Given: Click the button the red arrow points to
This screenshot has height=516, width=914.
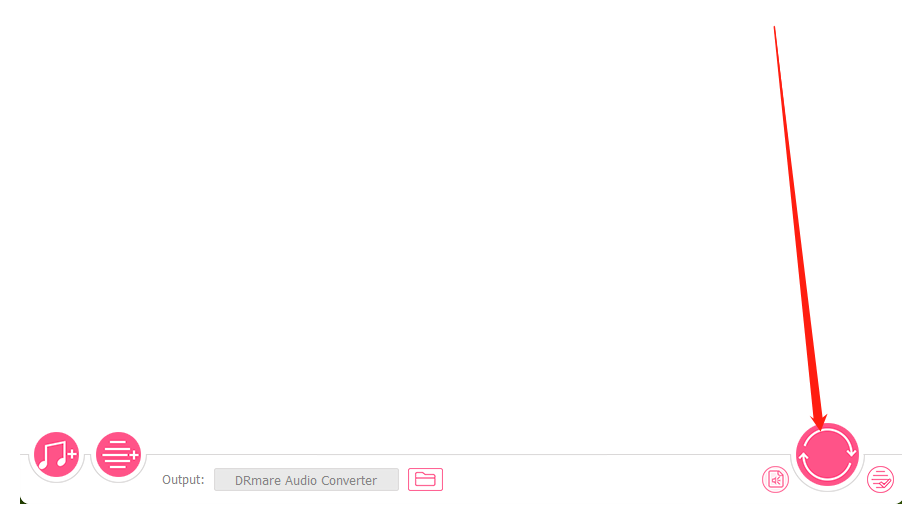Looking at the screenshot, I should pyautogui.click(x=827, y=454).
